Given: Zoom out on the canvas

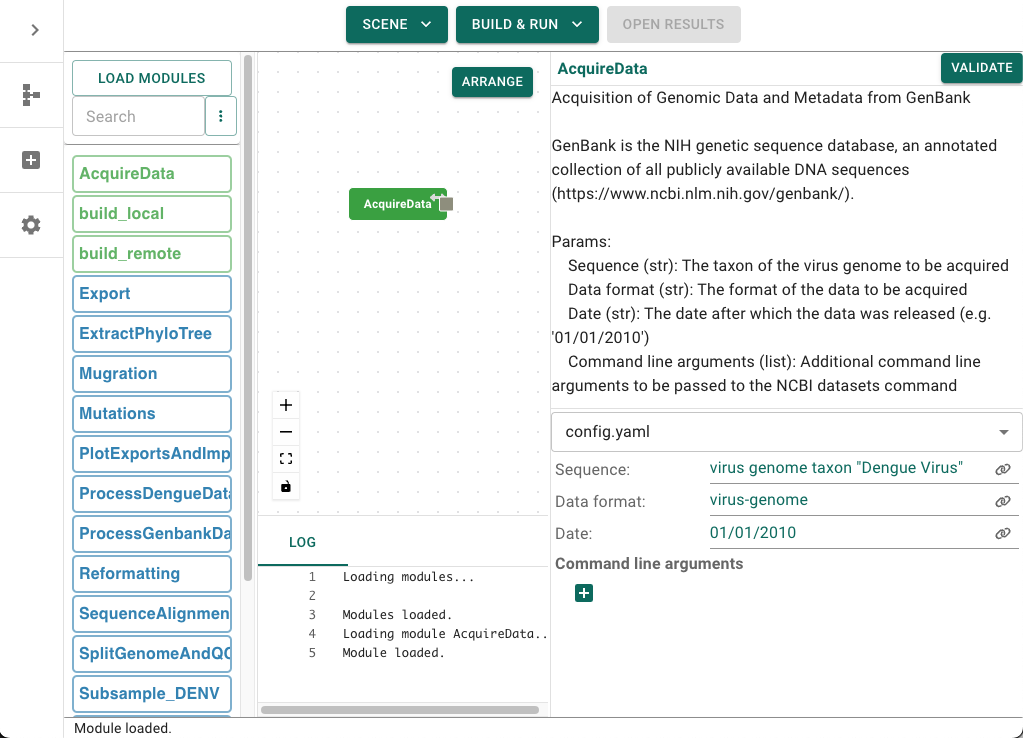Looking at the screenshot, I should coord(286,432).
